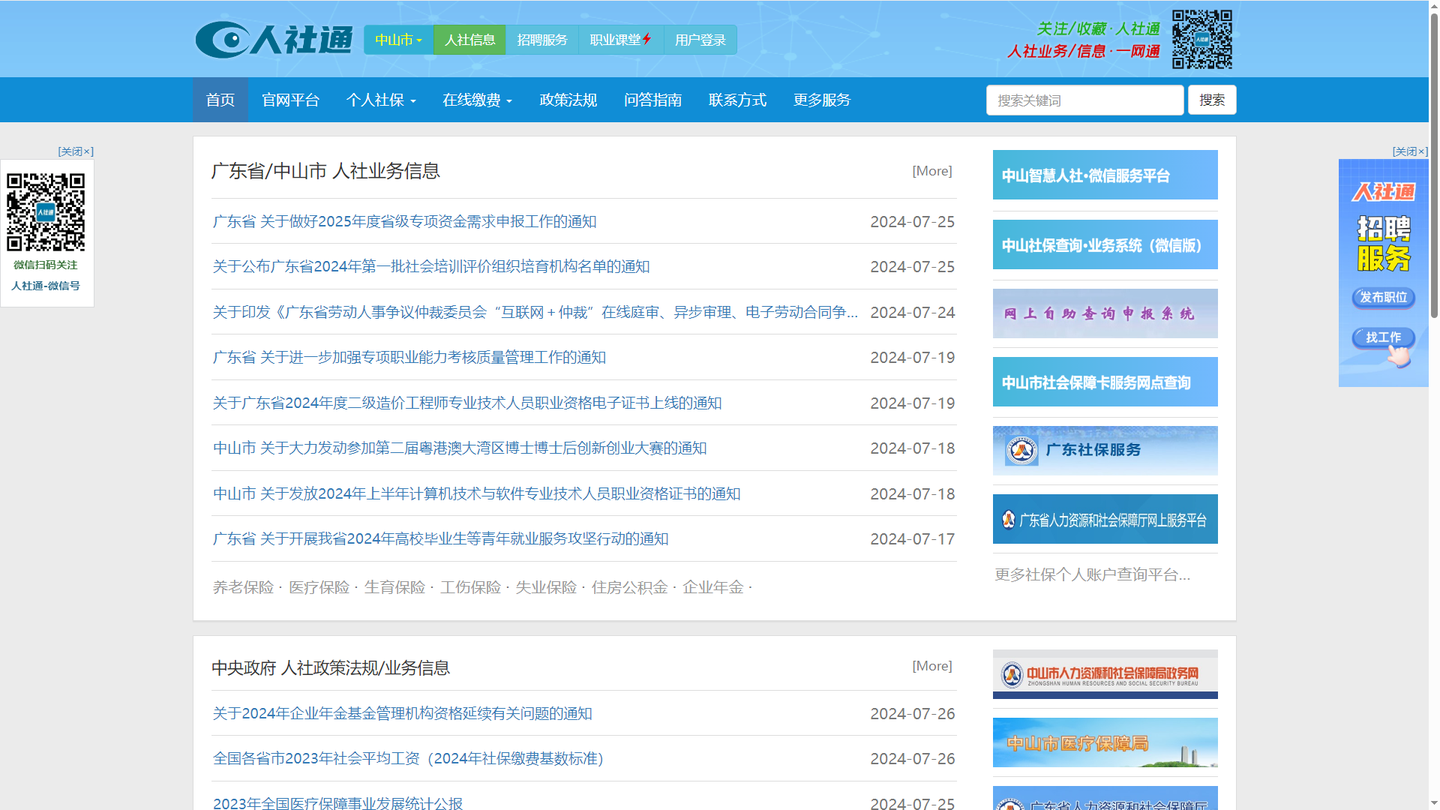The height and width of the screenshot is (810, 1440).
Task: Open More for 广东省/中山市 人社业务信息
Action: point(932,171)
